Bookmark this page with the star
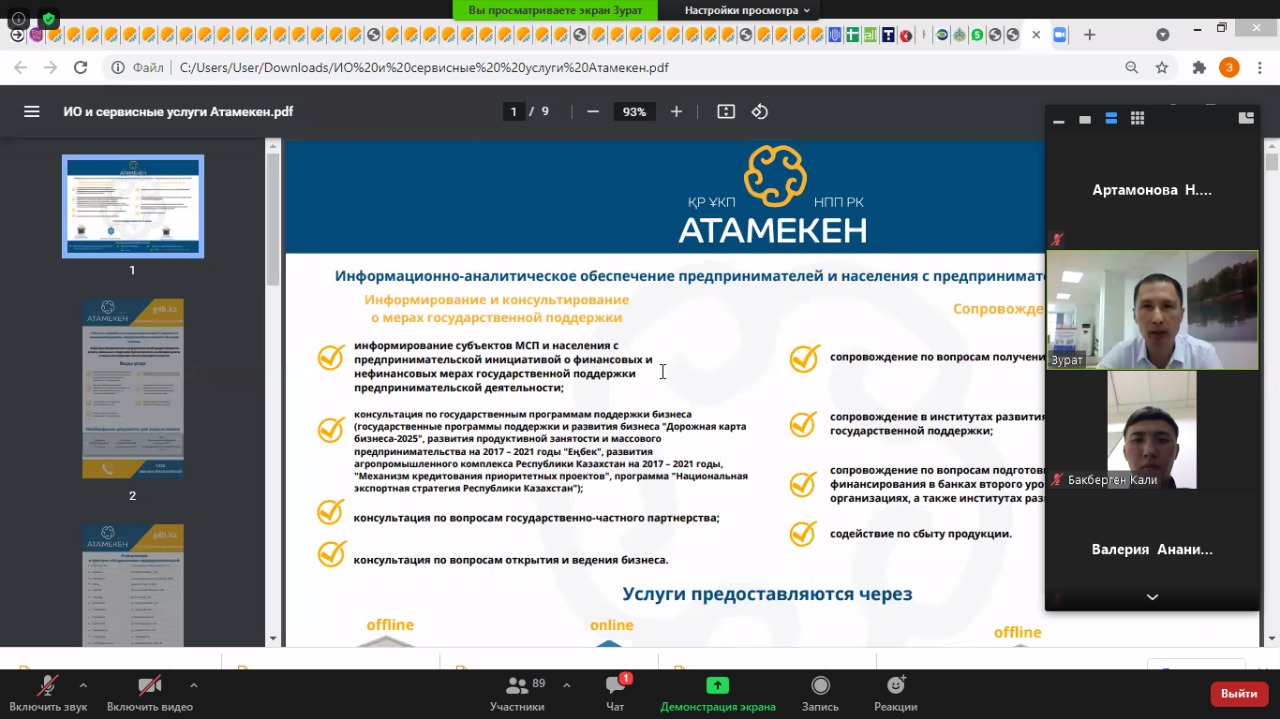This screenshot has height=719, width=1280. 1162,68
